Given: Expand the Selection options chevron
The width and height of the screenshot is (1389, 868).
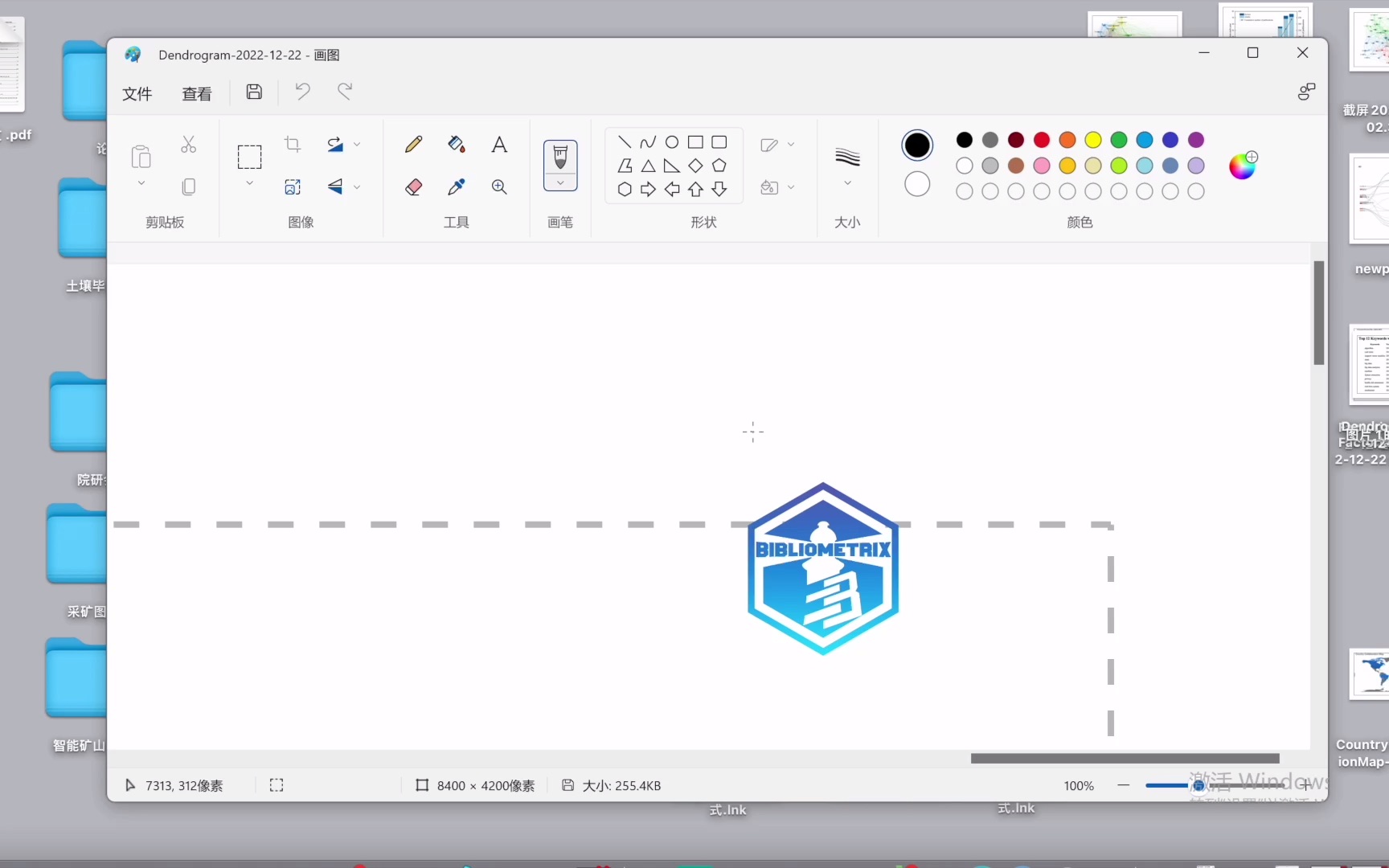Looking at the screenshot, I should pos(249,183).
